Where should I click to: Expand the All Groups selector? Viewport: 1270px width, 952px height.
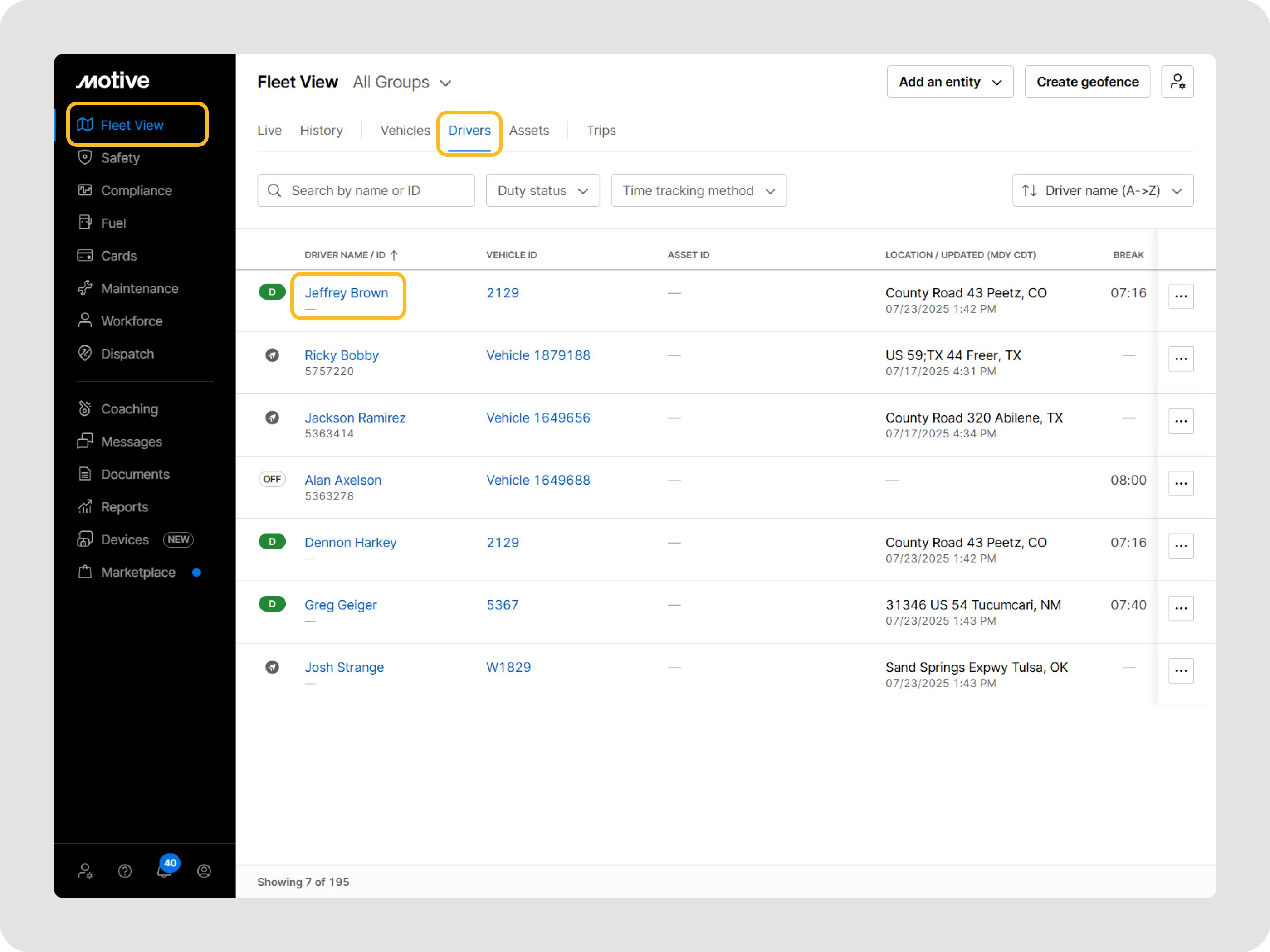click(402, 83)
